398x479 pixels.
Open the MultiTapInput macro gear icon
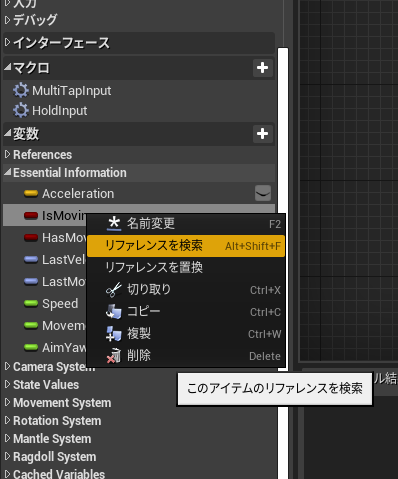point(21,91)
